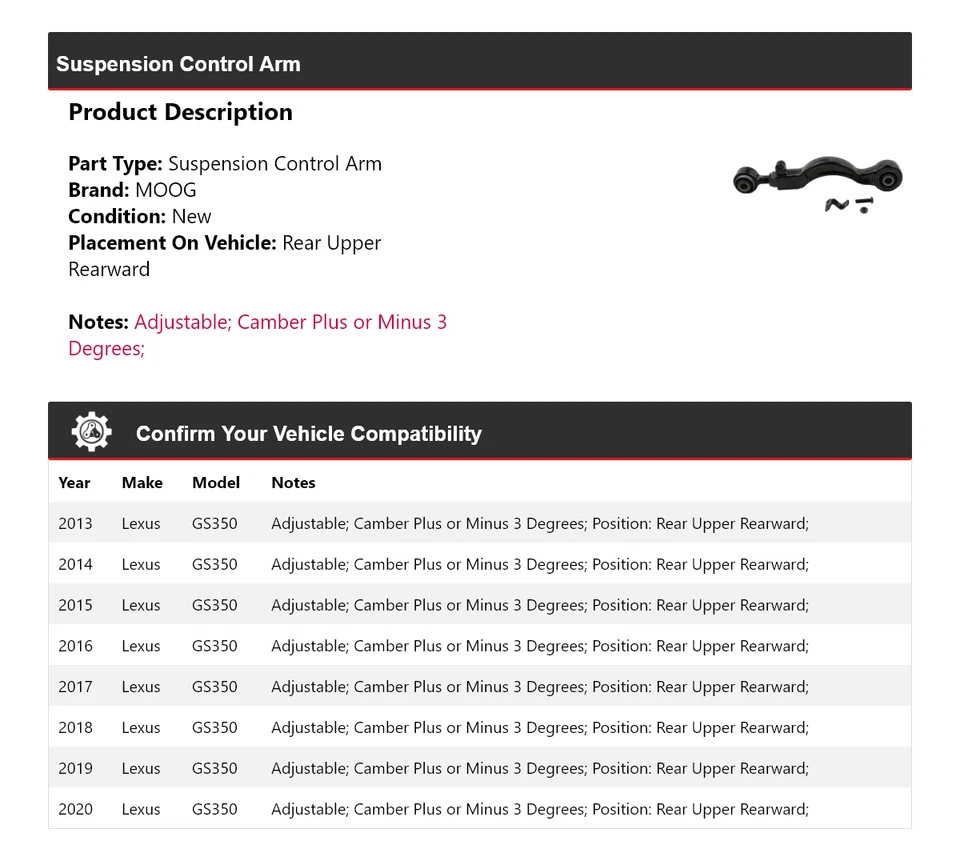
Task: Select the Product Description heading
Action: [180, 112]
